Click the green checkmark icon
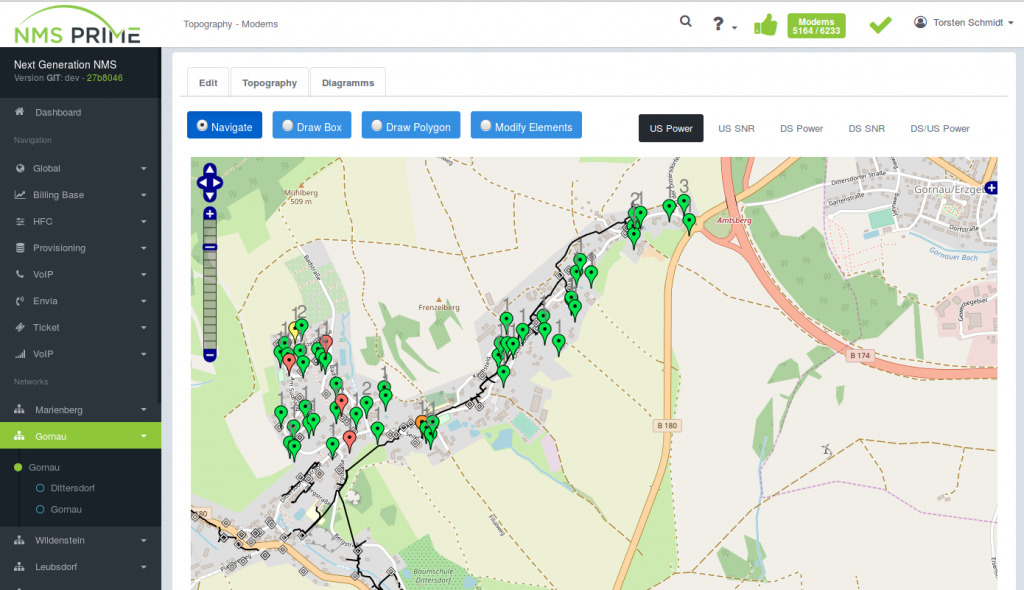 [x=880, y=25]
